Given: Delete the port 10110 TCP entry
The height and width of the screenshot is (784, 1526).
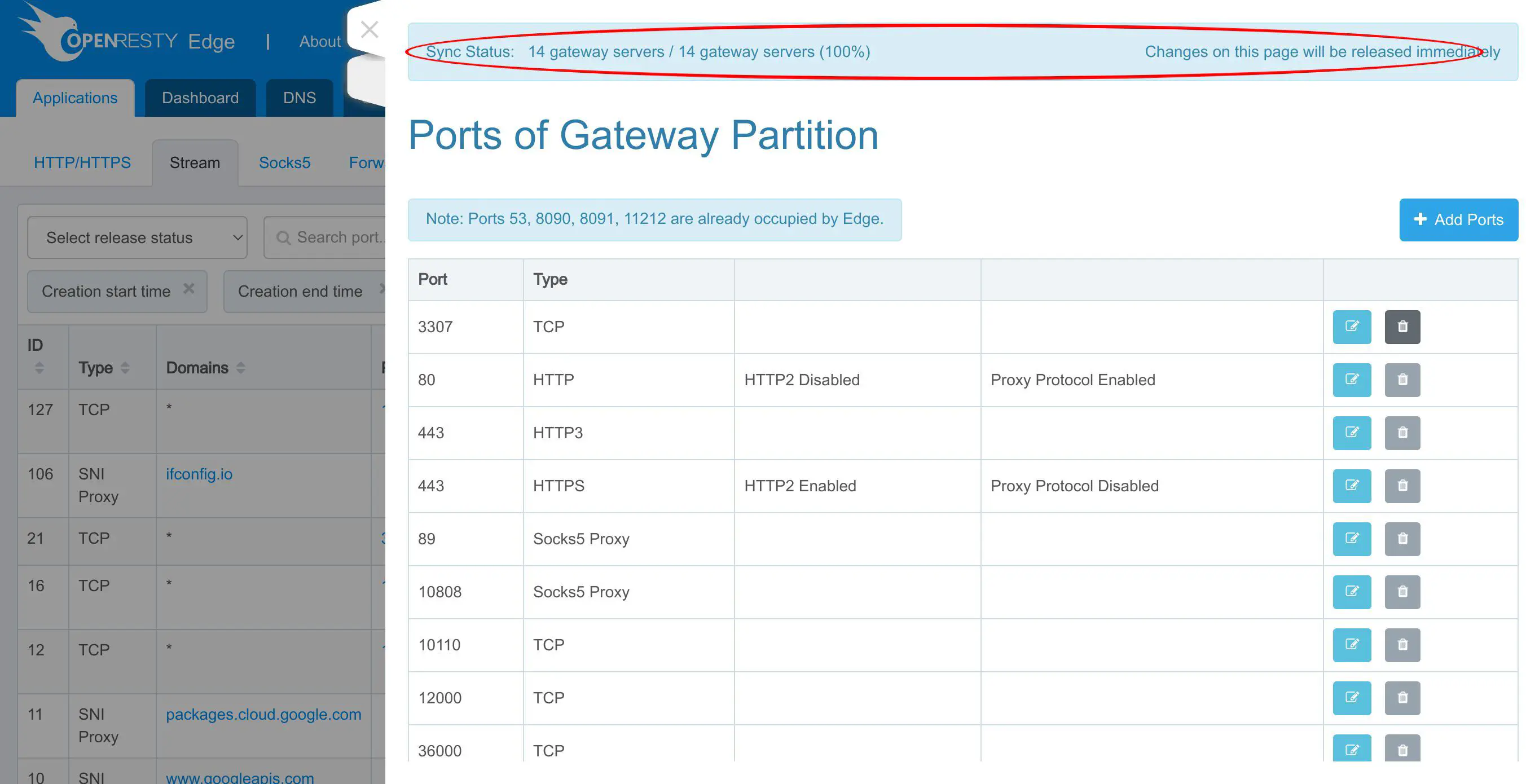Looking at the screenshot, I should [1401, 644].
